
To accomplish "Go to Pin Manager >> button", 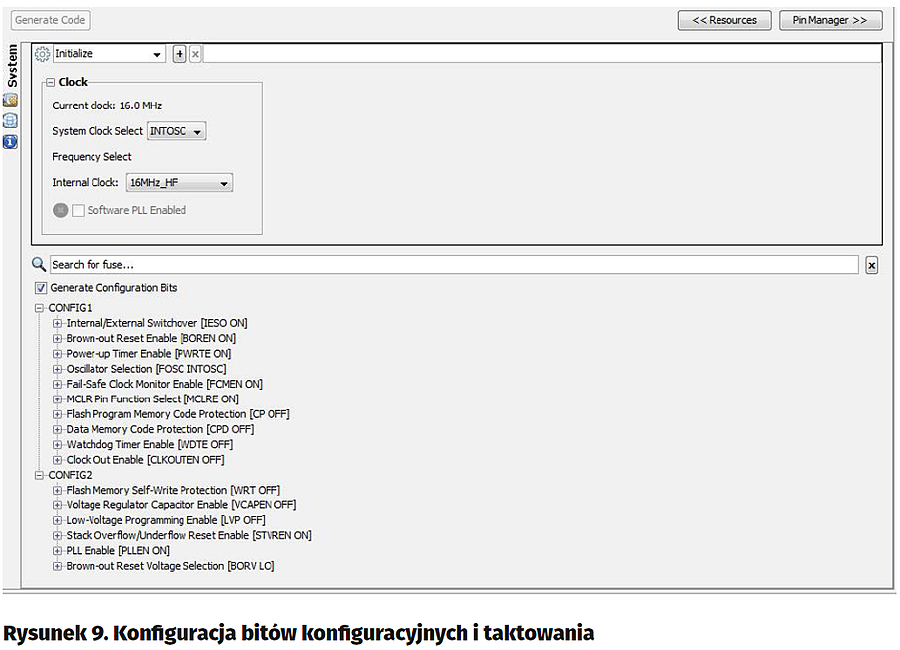I will (x=829, y=20).
